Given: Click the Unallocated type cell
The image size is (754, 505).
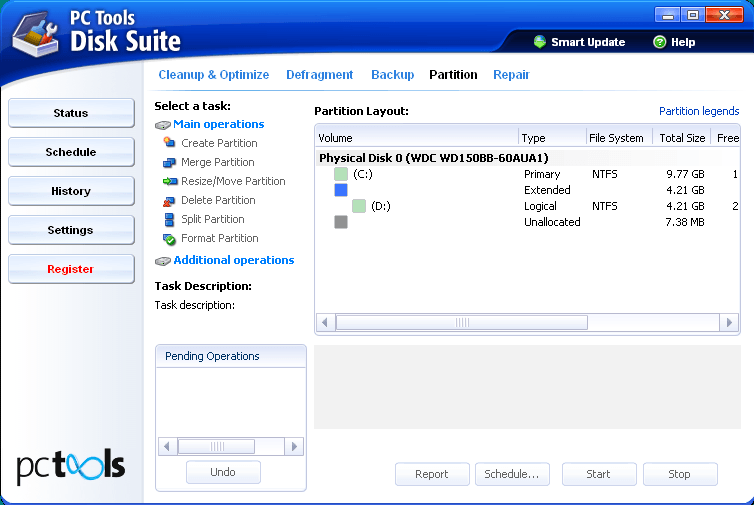Looking at the screenshot, I should pos(552,222).
